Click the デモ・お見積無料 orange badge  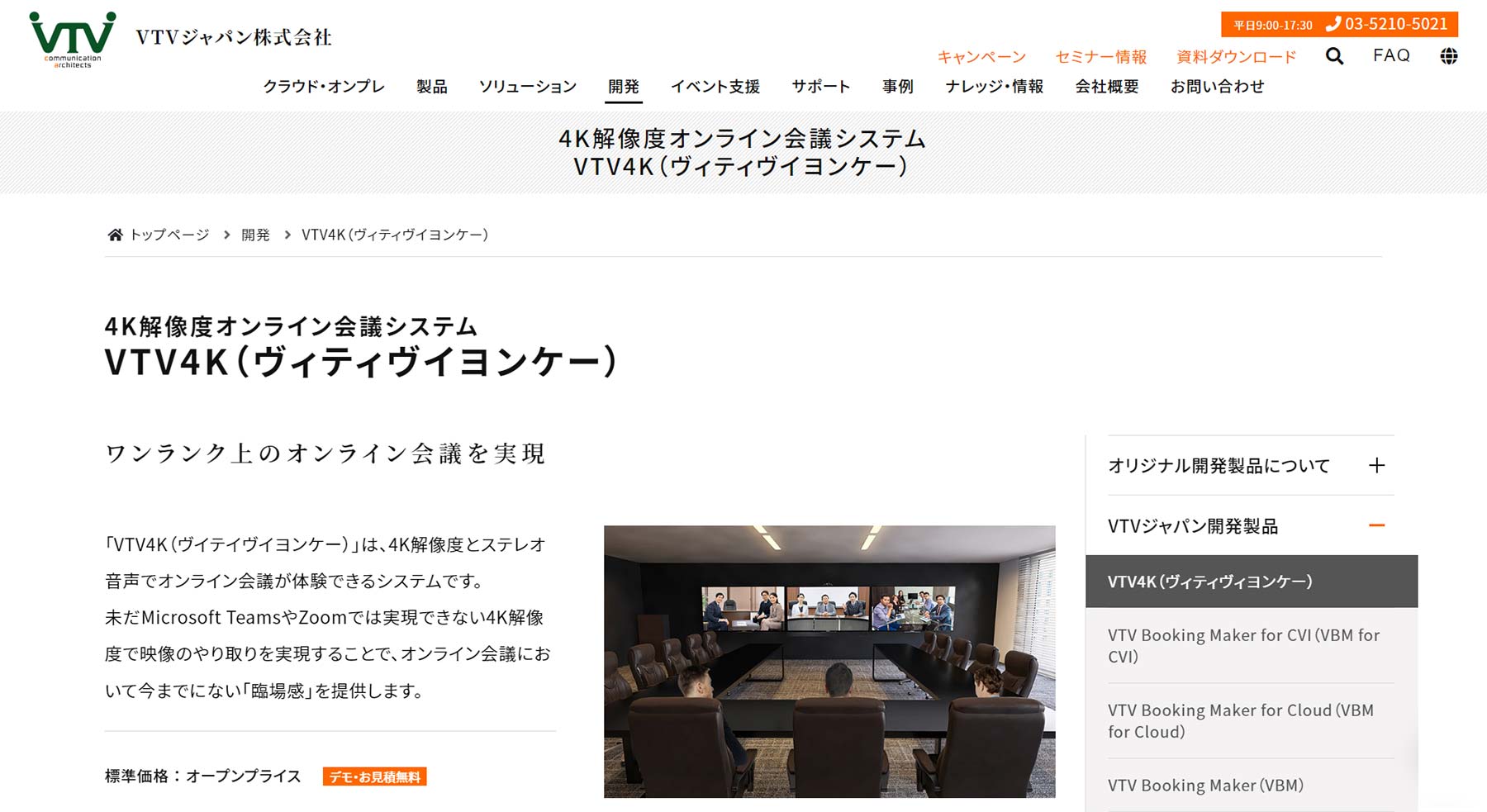click(375, 776)
